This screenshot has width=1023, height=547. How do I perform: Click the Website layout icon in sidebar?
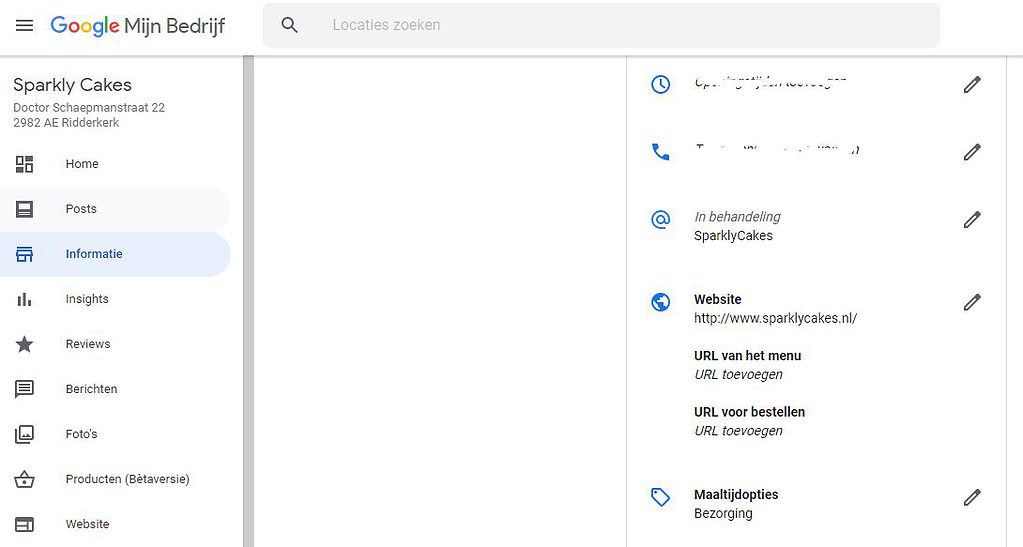(x=24, y=524)
